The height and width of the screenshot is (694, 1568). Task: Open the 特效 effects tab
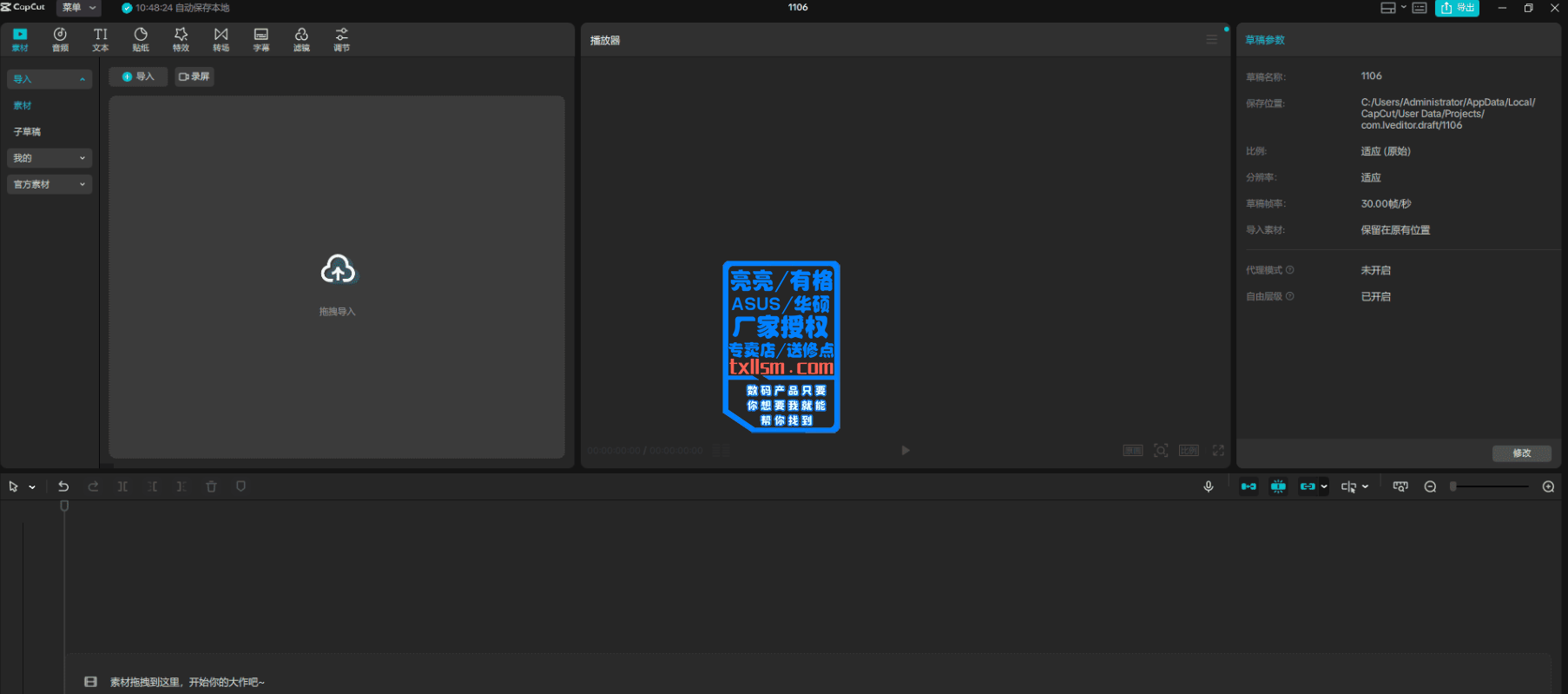181,39
